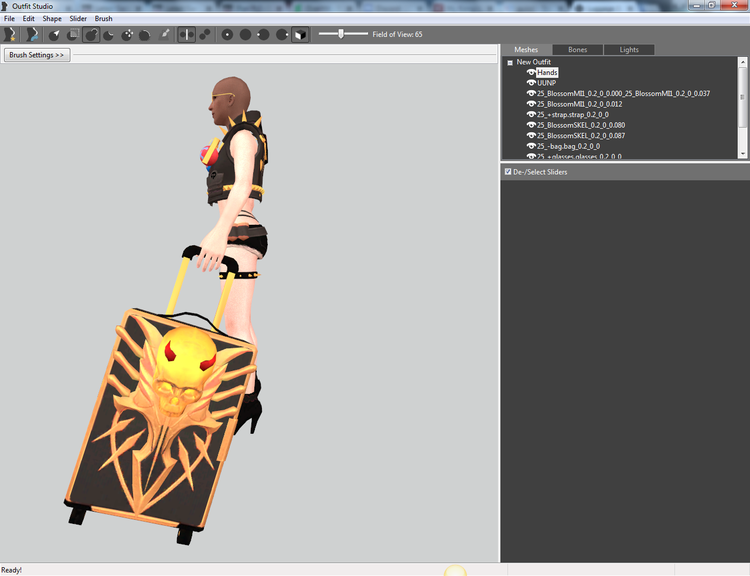Select the New Outfit root label
Viewport: 750px width, 576px height.
pyautogui.click(x=533, y=62)
